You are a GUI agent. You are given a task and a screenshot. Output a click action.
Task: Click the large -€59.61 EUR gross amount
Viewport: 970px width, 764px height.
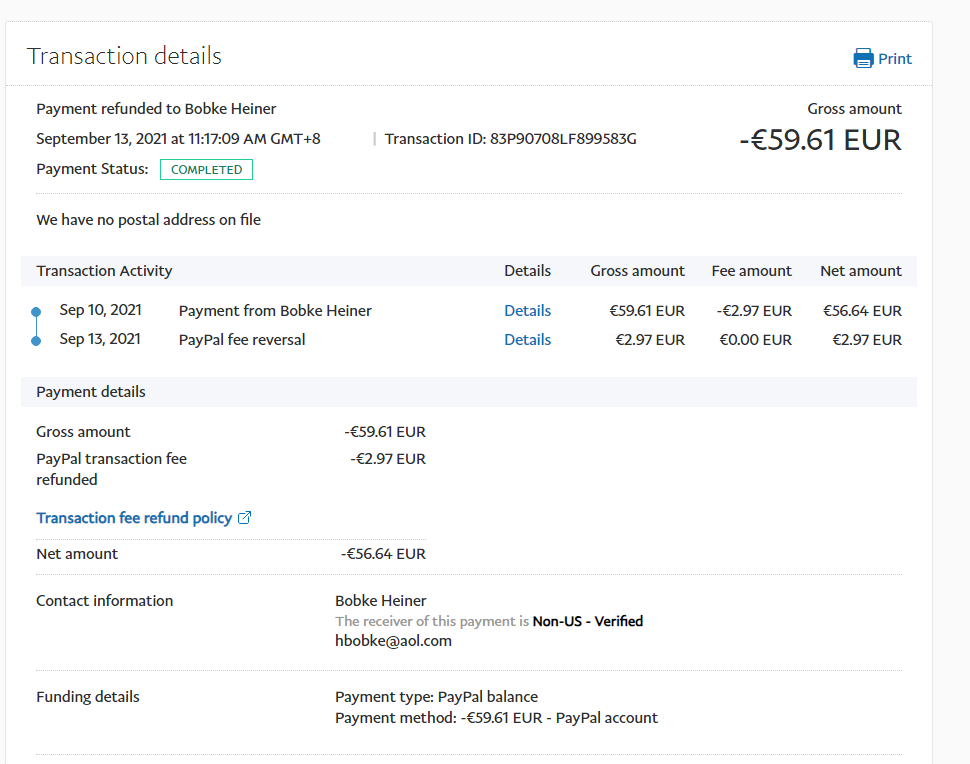pyautogui.click(x=820, y=140)
